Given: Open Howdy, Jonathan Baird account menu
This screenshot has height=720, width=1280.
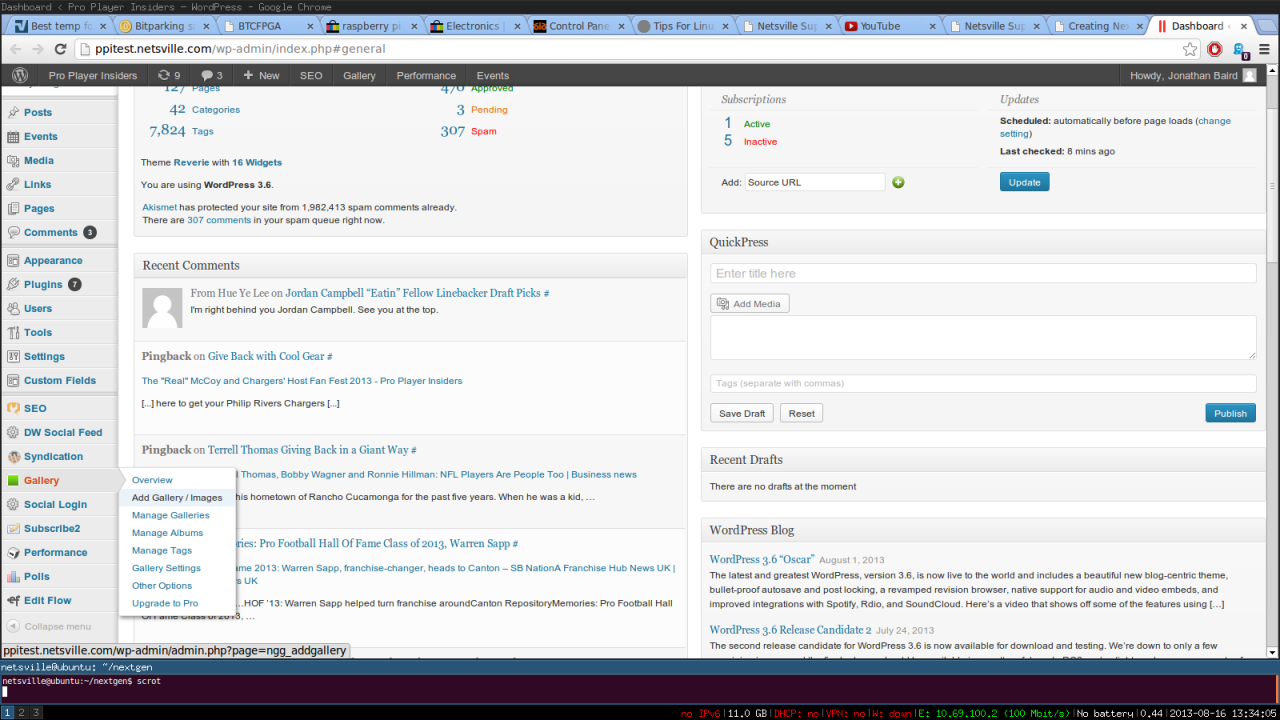Looking at the screenshot, I should [x=1192, y=75].
